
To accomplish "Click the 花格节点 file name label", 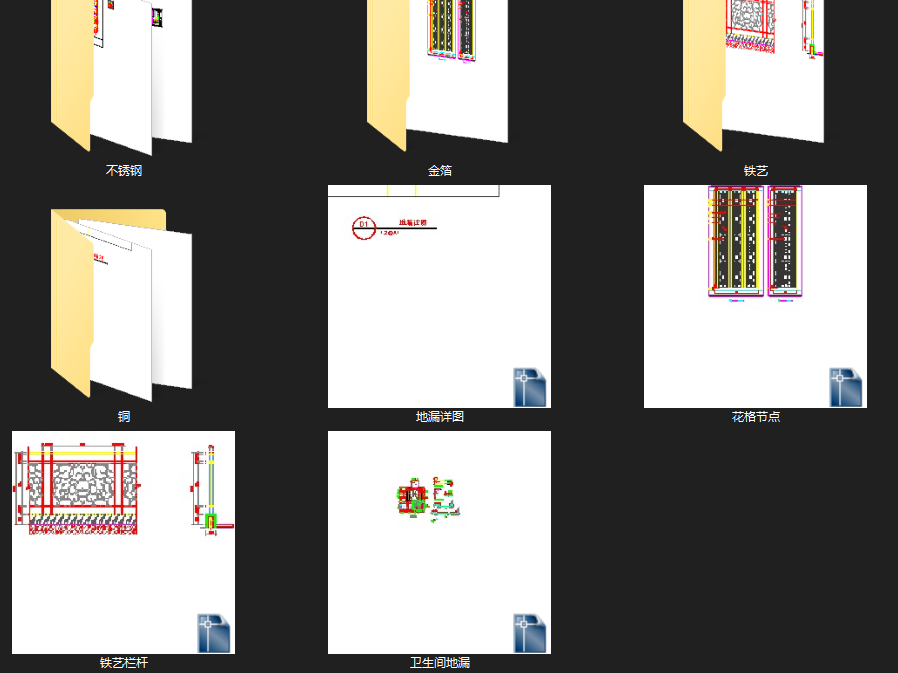I will pyautogui.click(x=756, y=417).
